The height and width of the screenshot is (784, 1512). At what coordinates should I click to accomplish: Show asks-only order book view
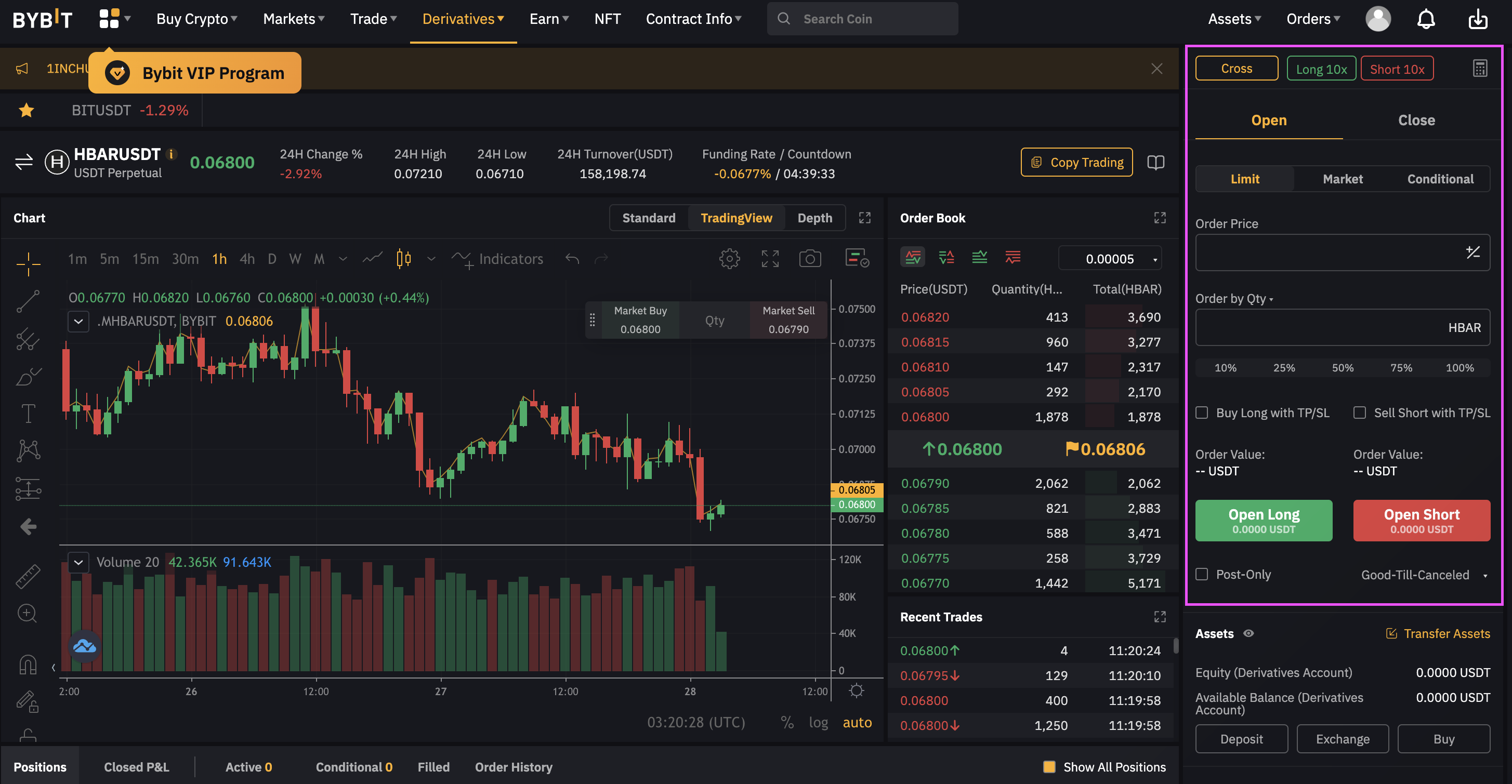1013,258
